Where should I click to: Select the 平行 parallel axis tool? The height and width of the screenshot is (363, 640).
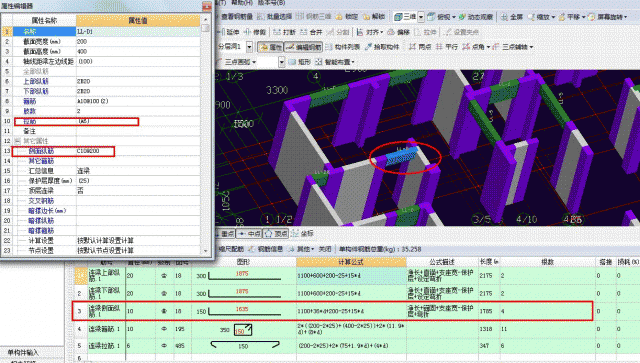pyautogui.click(x=447, y=47)
